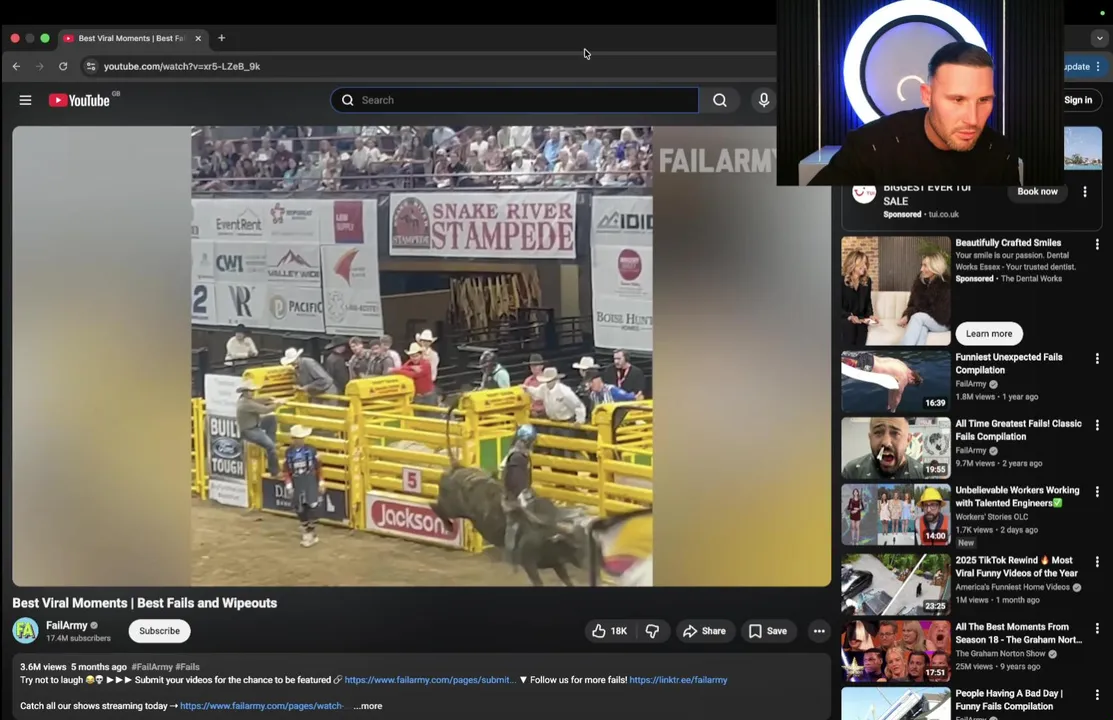Start voice search with microphone icon
Screen dimensions: 1113x720
point(764,100)
